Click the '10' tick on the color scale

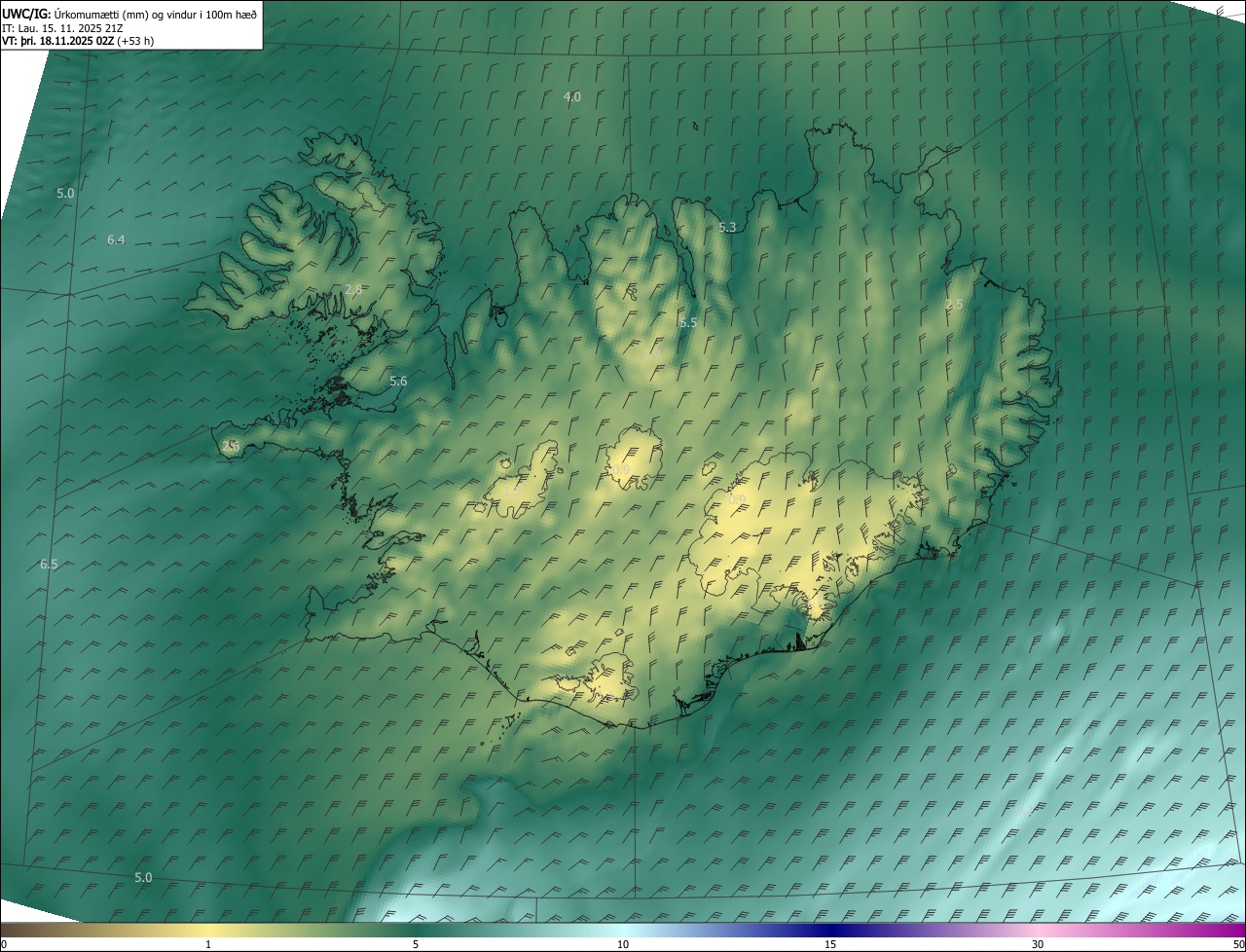[623, 944]
